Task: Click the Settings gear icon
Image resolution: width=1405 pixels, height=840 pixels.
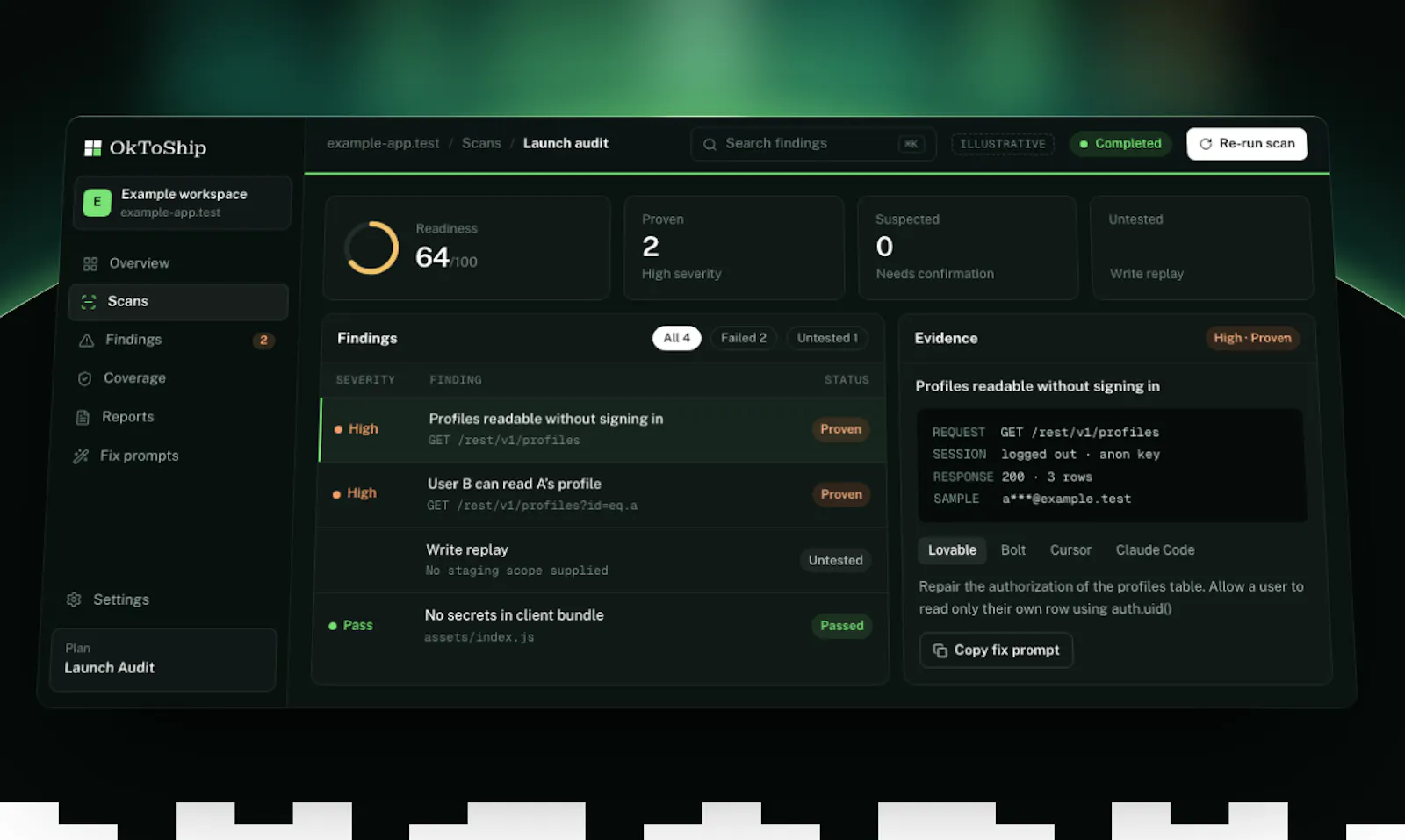Action: click(x=74, y=599)
